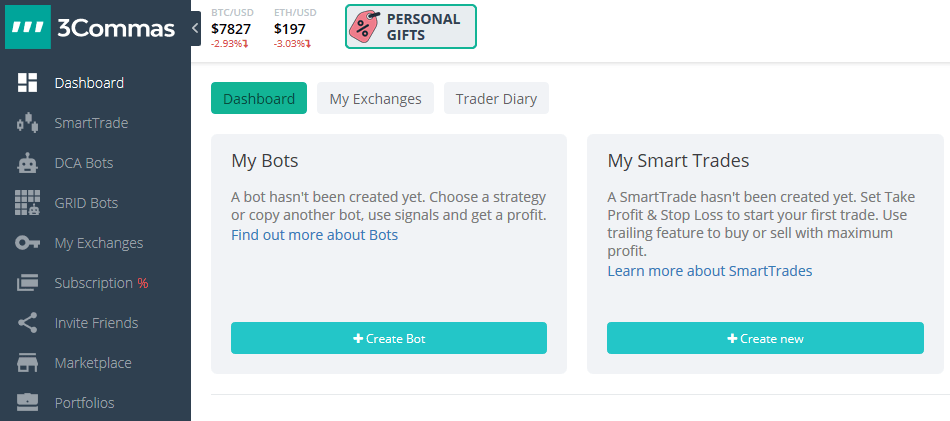This screenshot has width=950, height=421.
Task: Click the BTC/USD price ticker
Action: pos(233,28)
